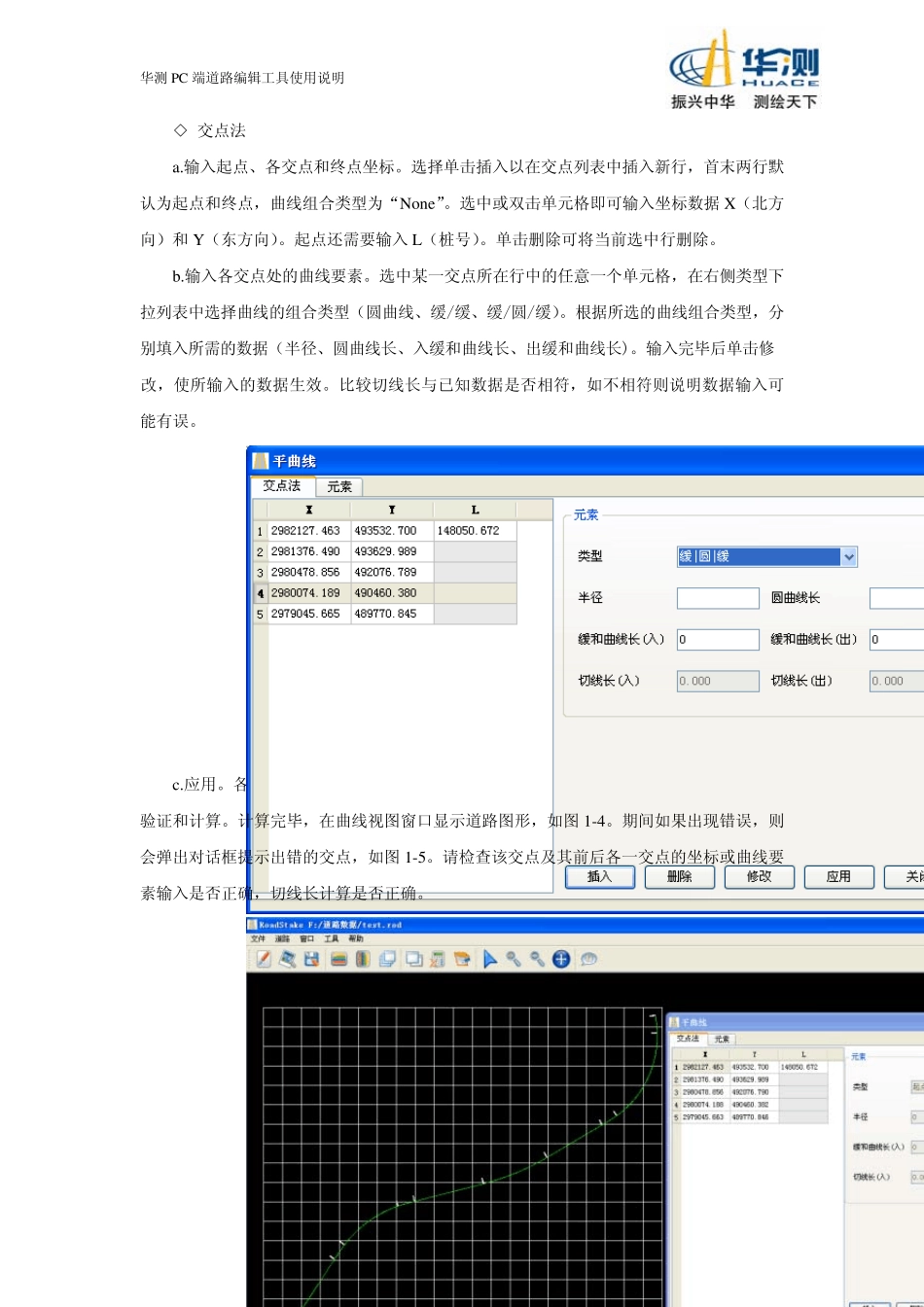The width and height of the screenshot is (924, 1307).
Task: Select cell 2982127.463 in standalone 平曲线 dialog
Action: click(x=309, y=531)
